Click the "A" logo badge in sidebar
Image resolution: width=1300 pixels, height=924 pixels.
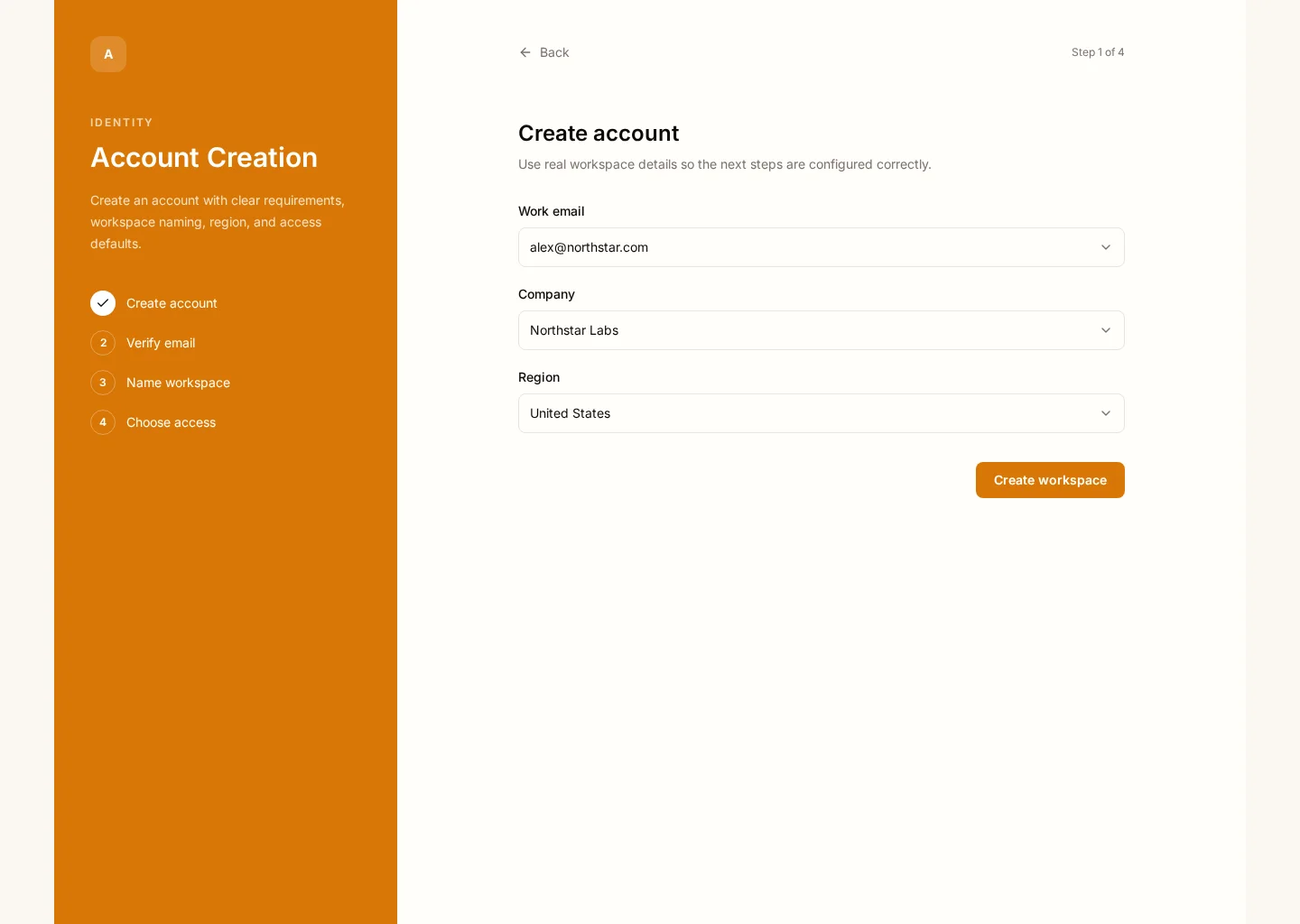point(108,54)
